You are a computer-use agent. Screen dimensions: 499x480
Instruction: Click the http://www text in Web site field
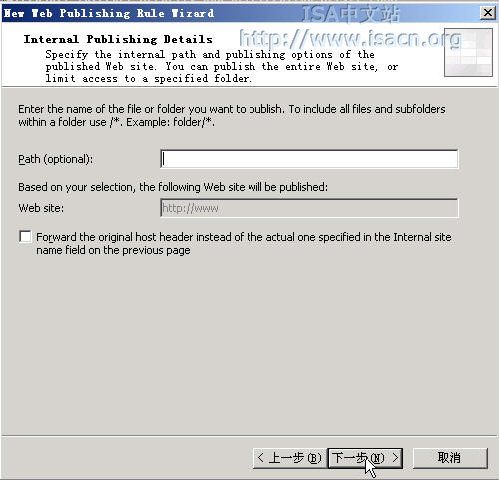(x=190, y=208)
